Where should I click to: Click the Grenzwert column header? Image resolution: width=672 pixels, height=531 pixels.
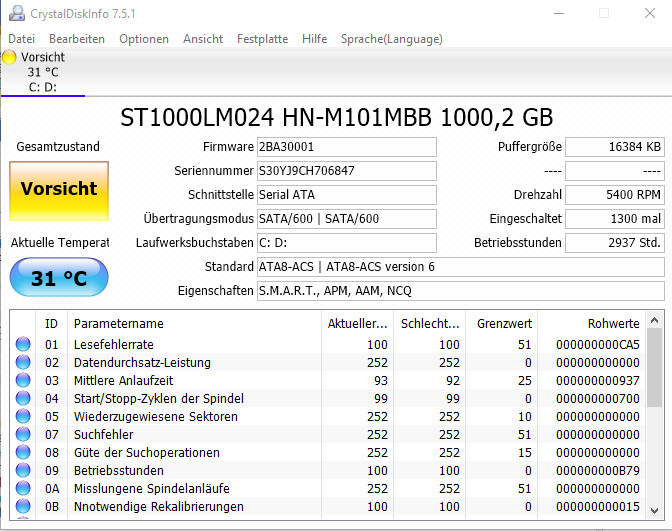(501, 324)
